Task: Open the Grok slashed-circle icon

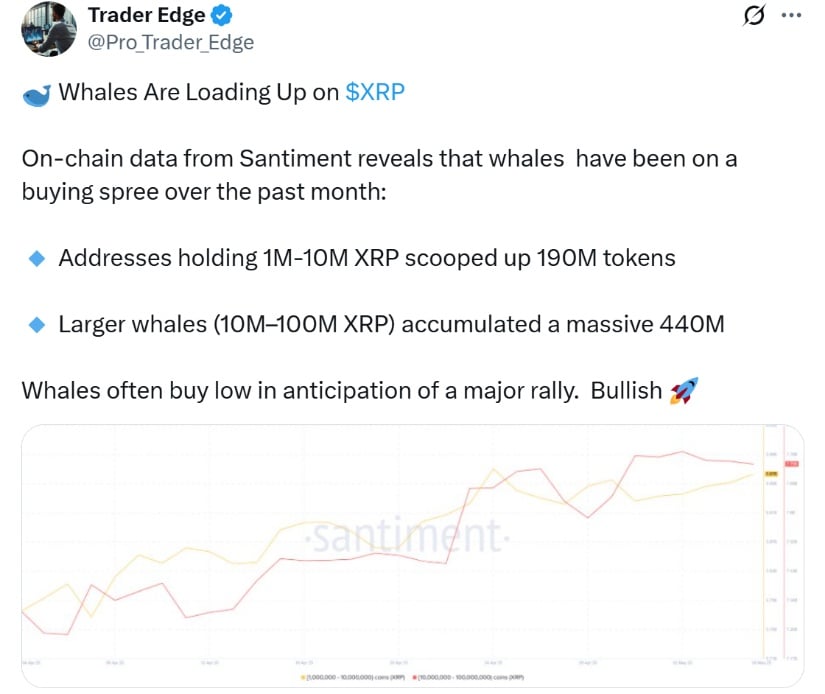Action: [x=753, y=15]
